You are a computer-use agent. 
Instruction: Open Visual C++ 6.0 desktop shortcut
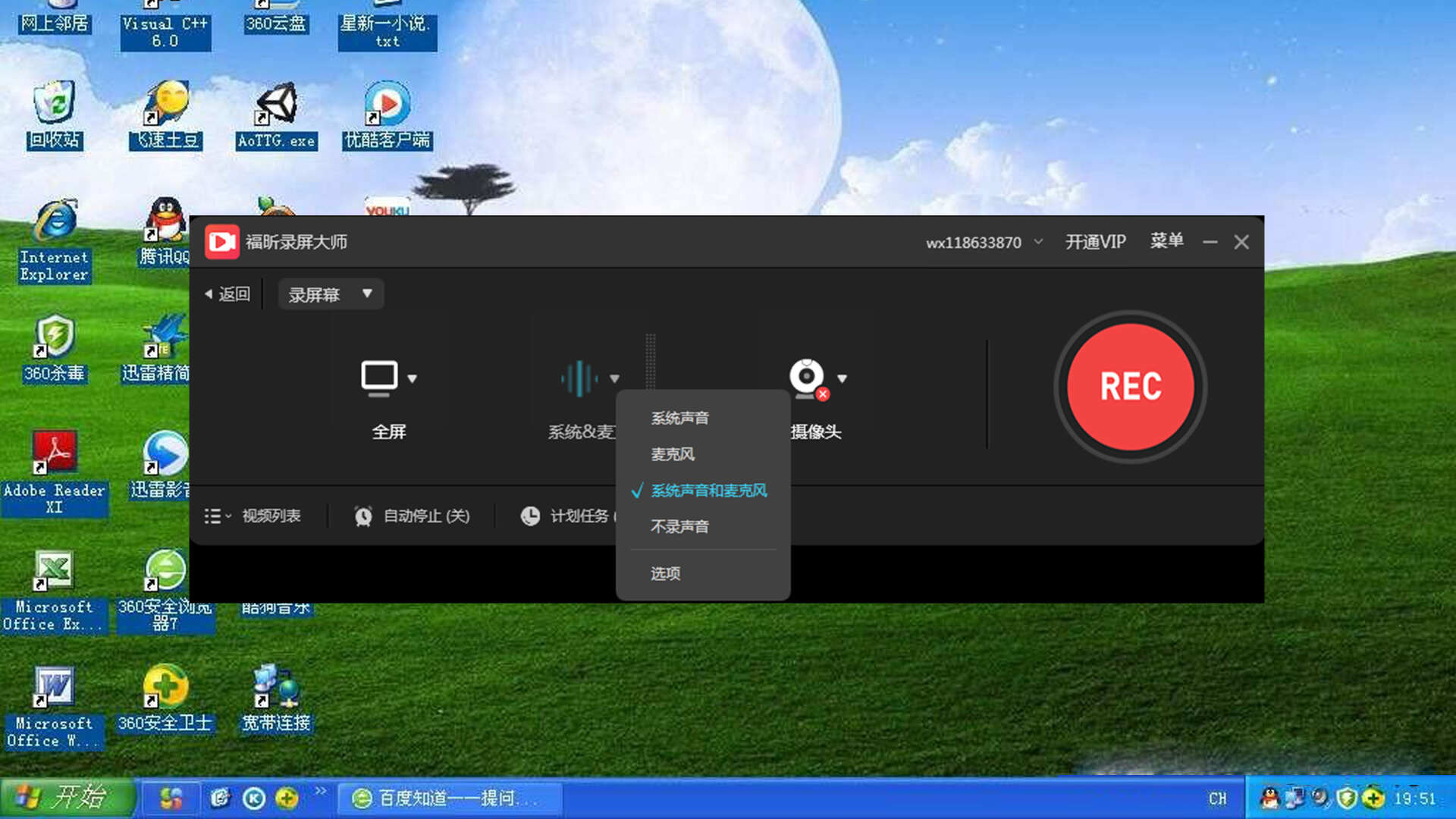[x=165, y=27]
